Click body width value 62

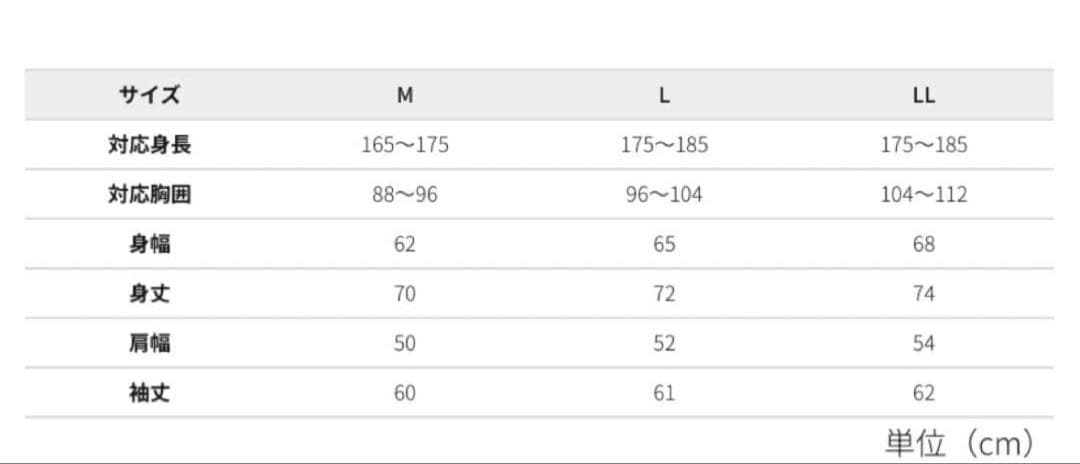tap(405, 244)
